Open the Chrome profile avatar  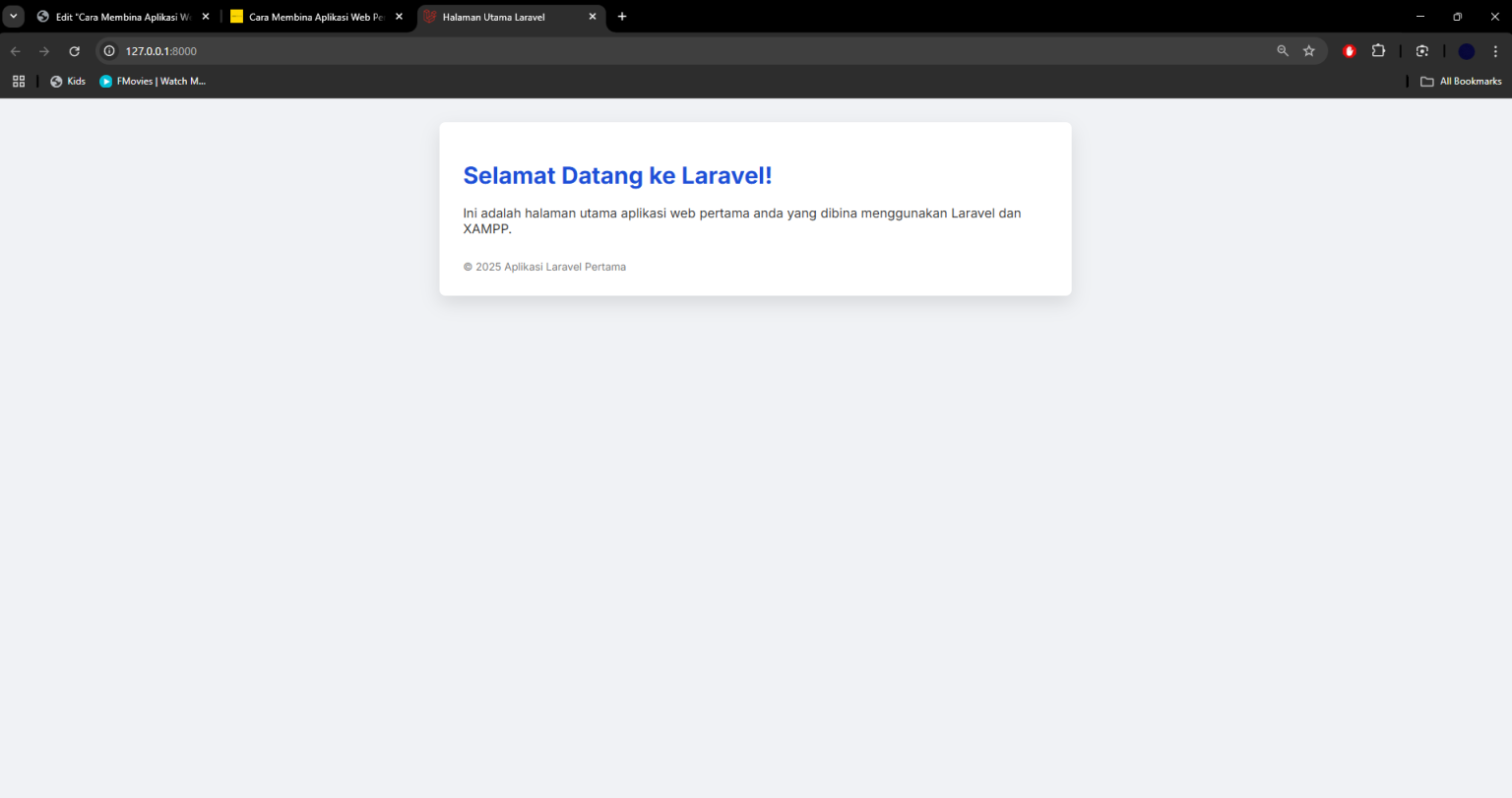tap(1467, 51)
